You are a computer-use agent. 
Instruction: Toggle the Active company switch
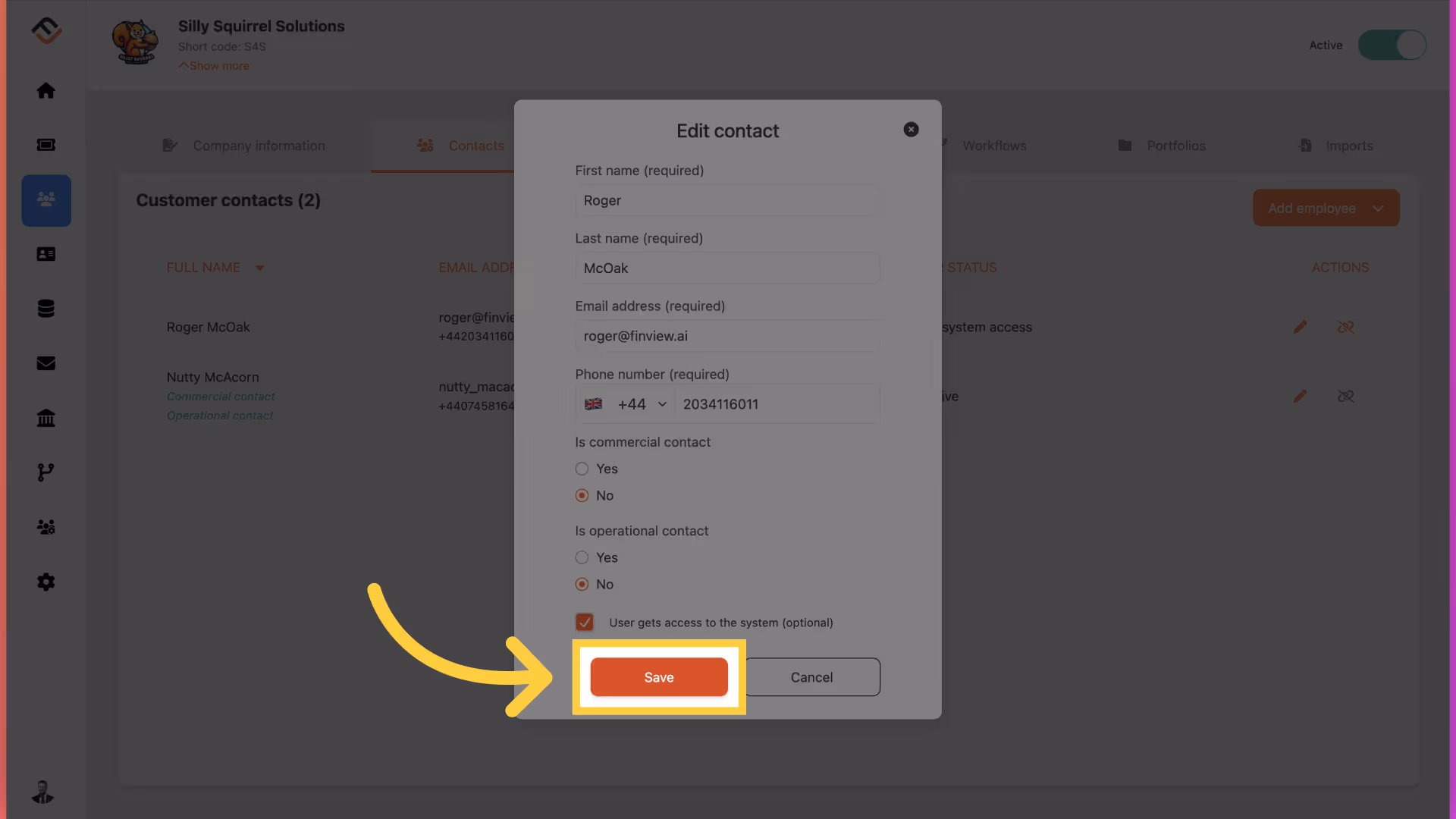pyautogui.click(x=1392, y=45)
